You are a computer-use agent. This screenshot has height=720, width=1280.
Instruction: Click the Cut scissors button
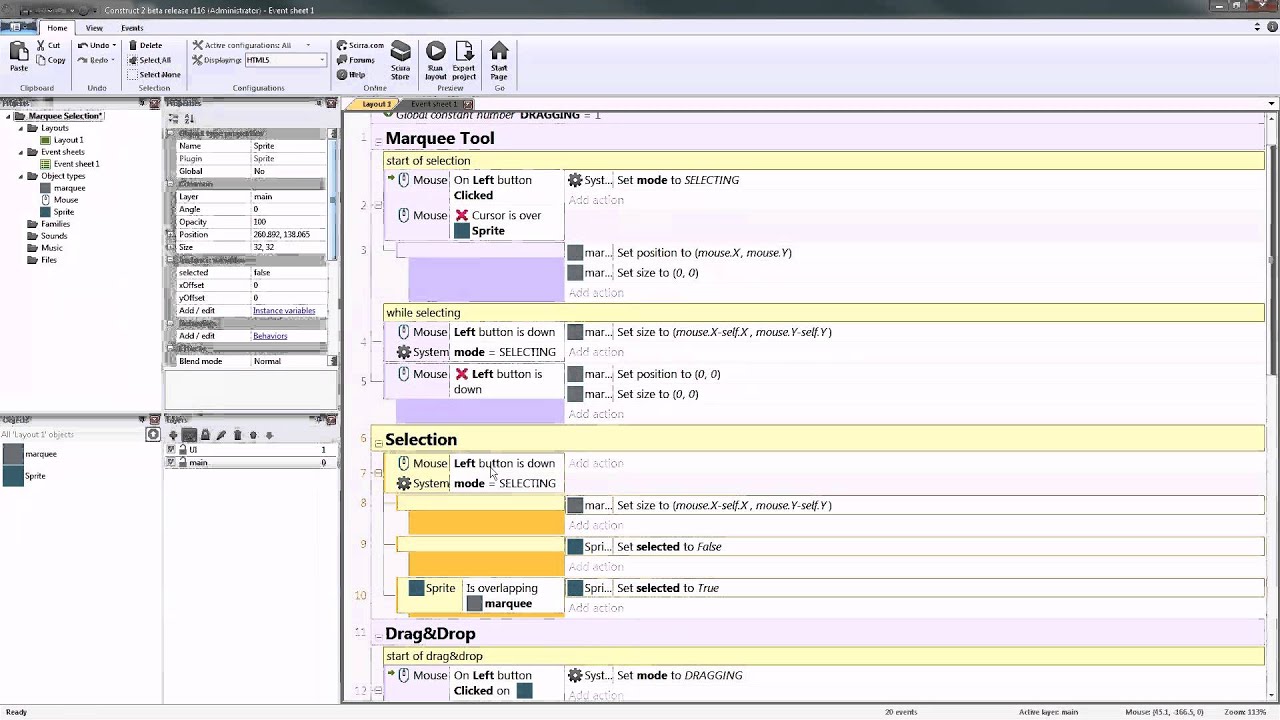coord(49,45)
